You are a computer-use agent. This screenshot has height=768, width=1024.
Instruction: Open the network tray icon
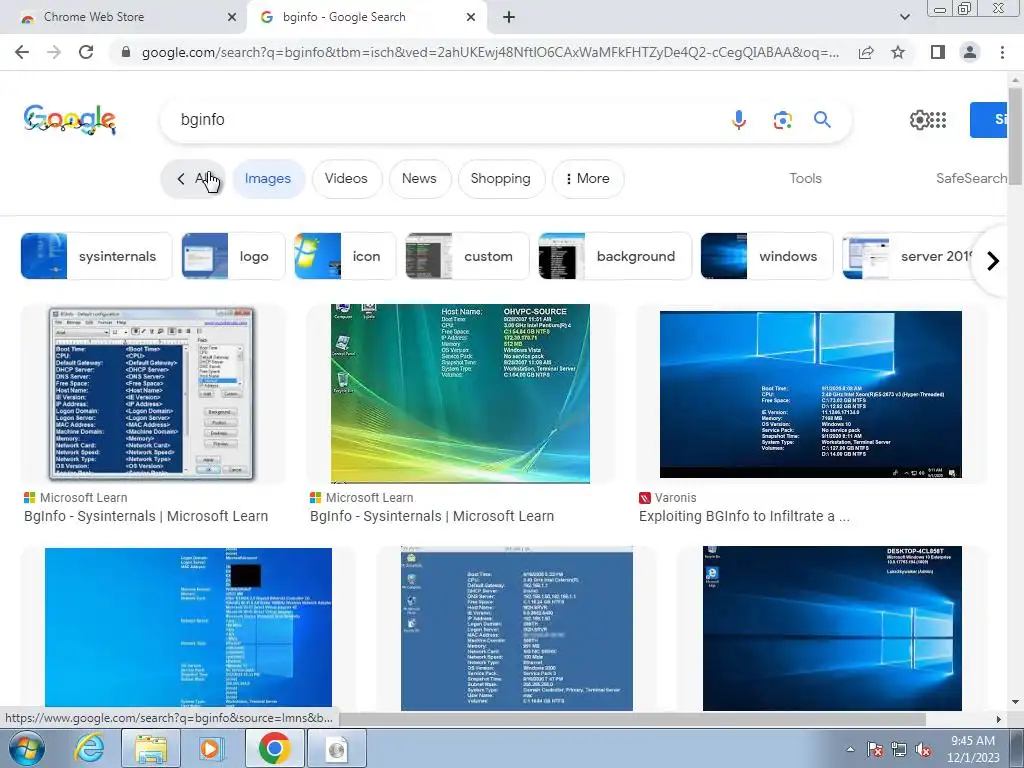(899, 749)
